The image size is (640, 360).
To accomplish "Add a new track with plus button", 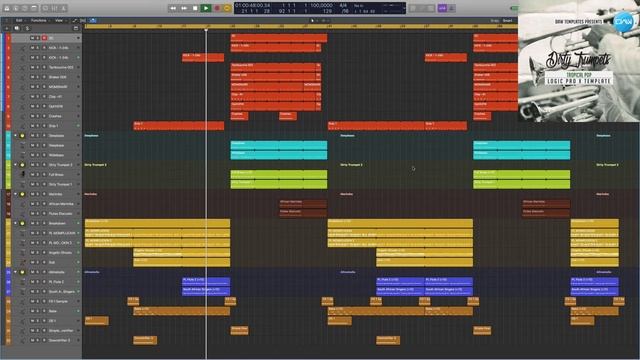I will tap(7, 29).
